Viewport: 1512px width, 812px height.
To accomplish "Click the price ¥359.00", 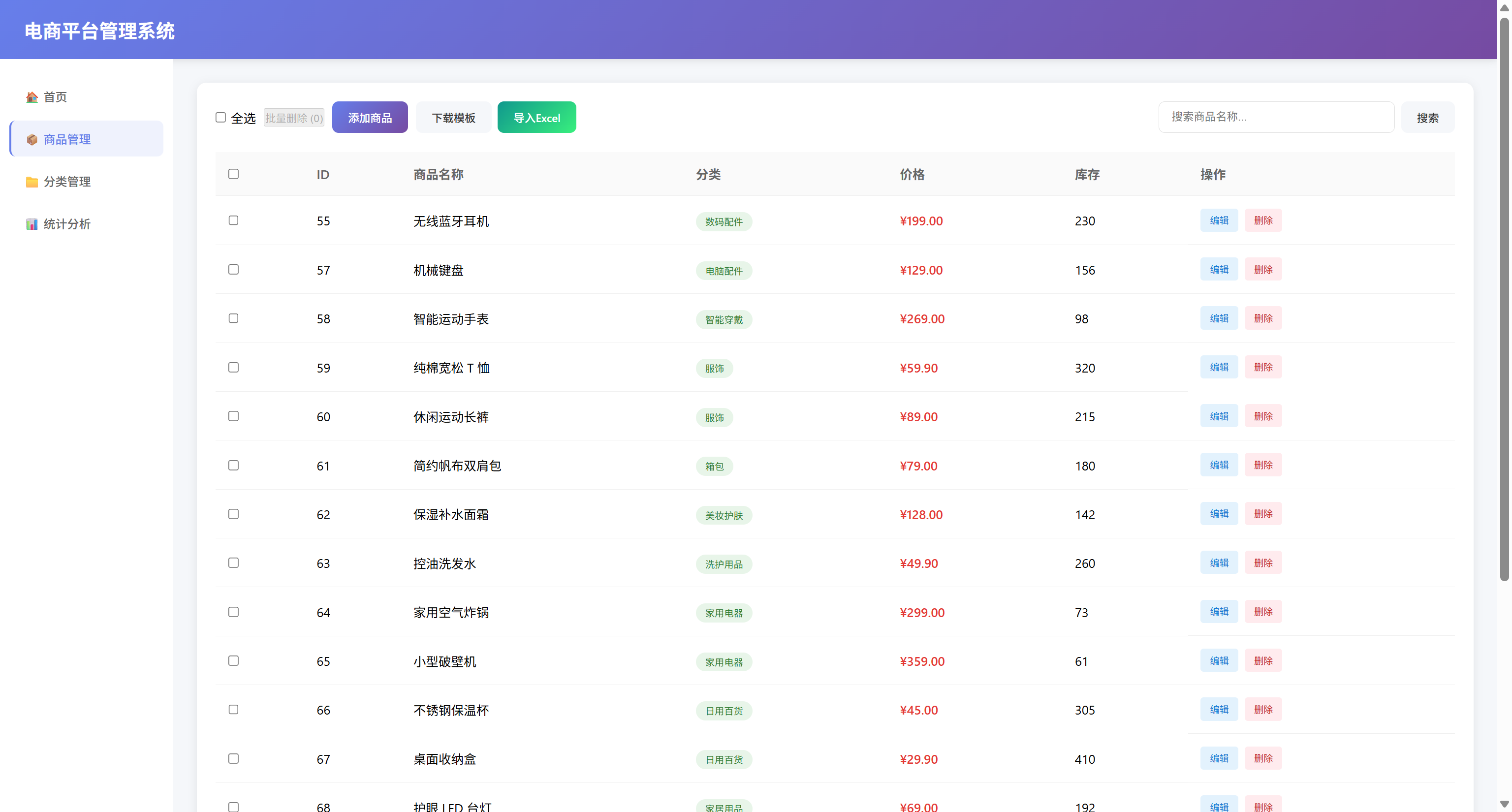I will tap(922, 661).
